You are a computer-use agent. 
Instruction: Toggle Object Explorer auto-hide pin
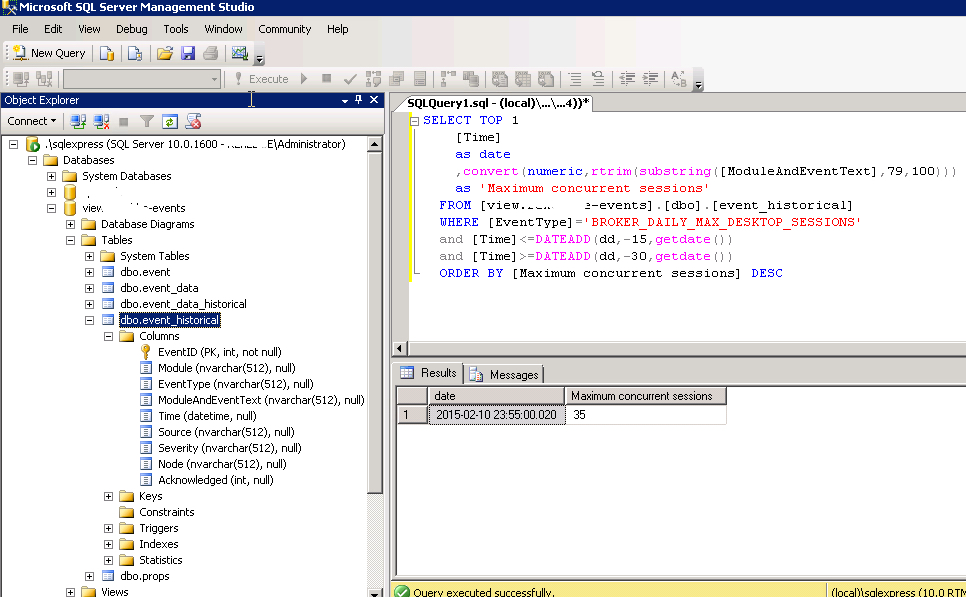coord(359,99)
